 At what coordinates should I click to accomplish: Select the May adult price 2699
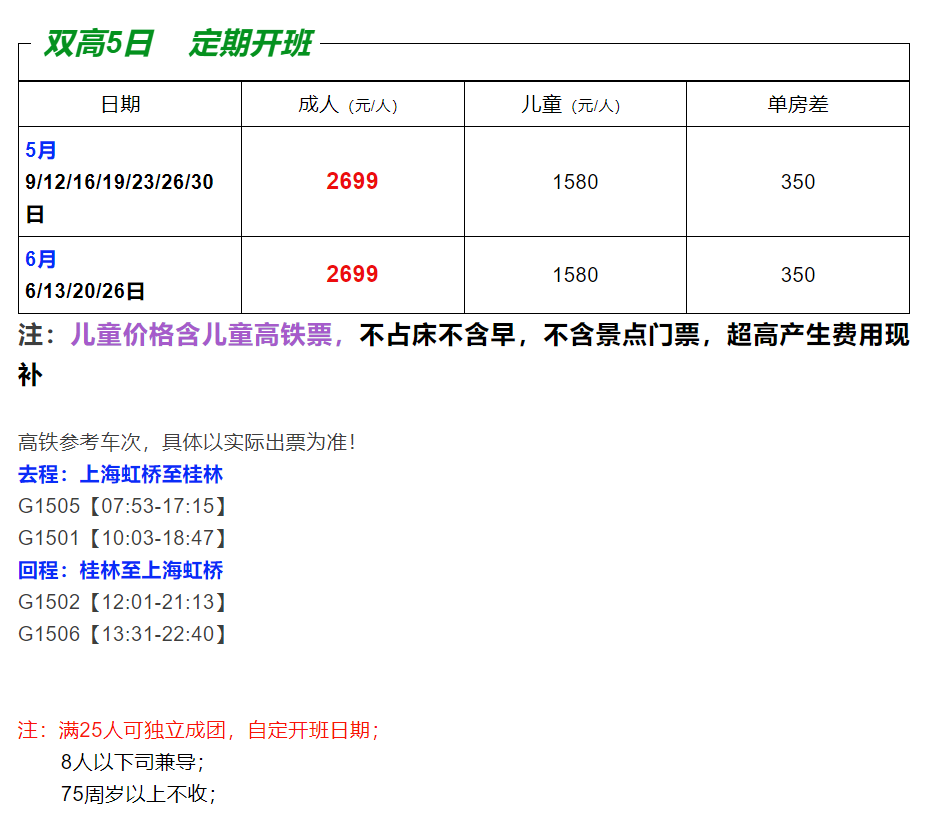pos(352,181)
